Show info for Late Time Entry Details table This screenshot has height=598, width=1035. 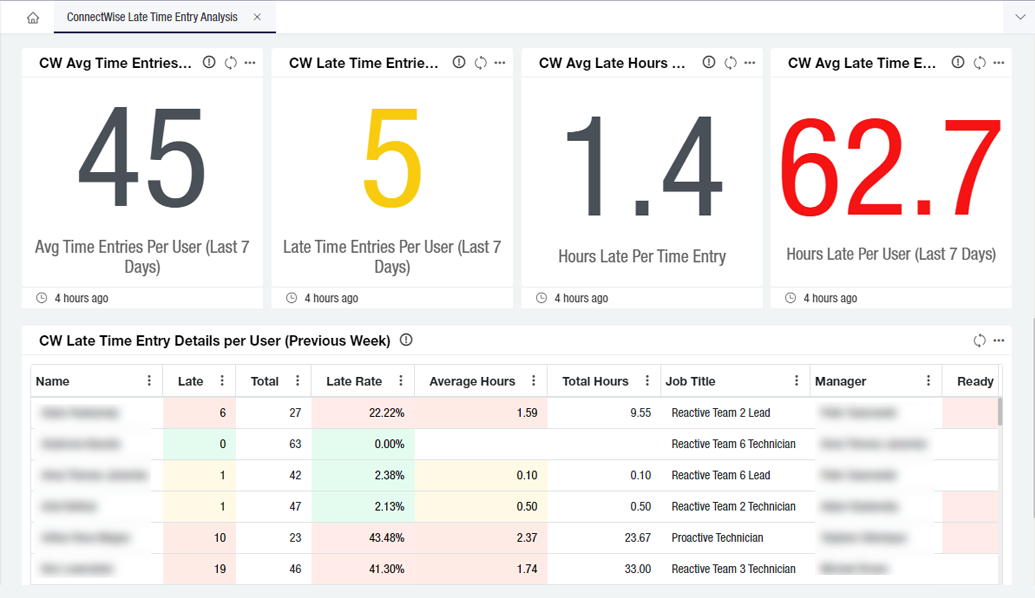point(407,340)
